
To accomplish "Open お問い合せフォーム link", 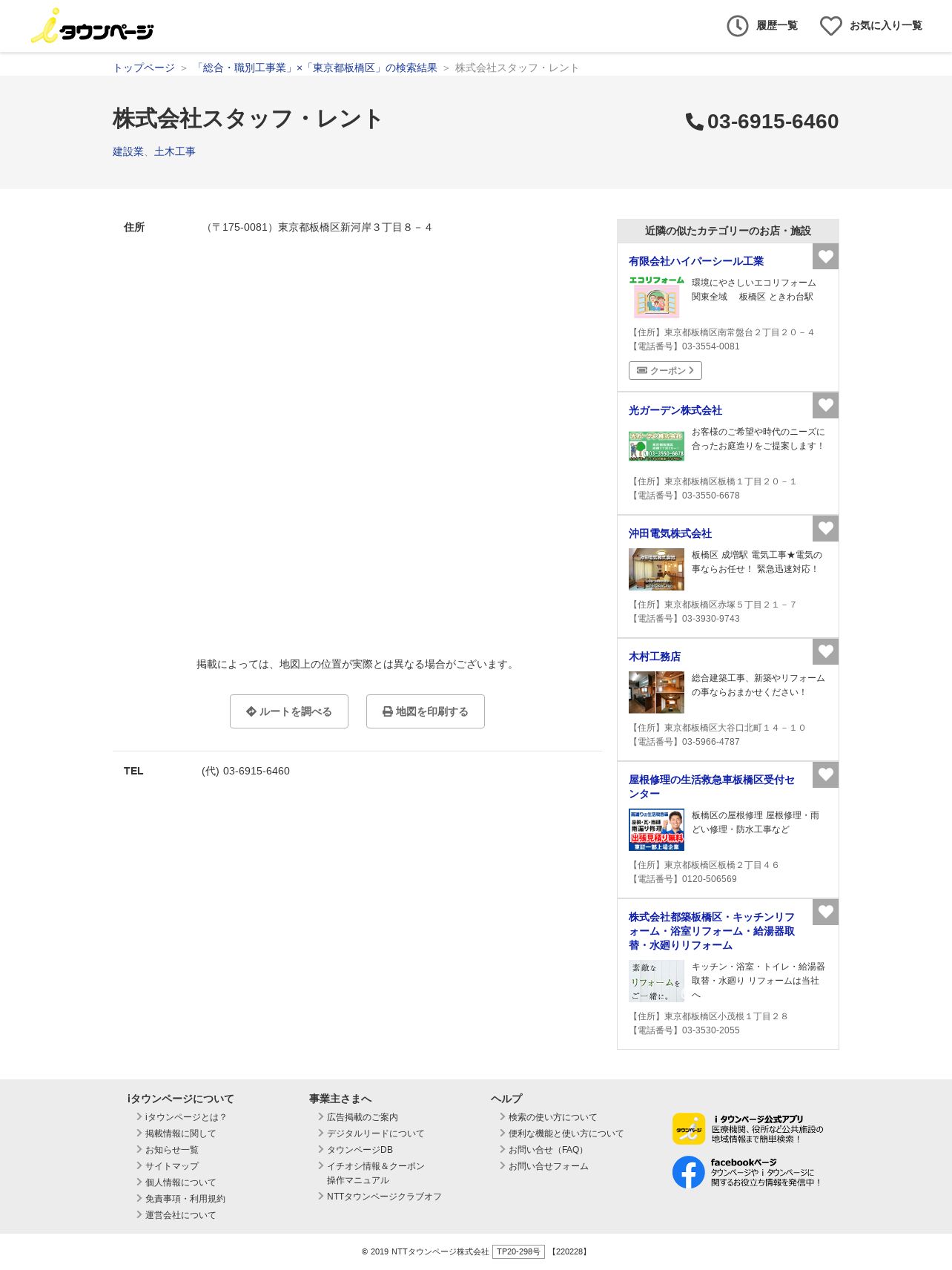I will [x=549, y=1166].
